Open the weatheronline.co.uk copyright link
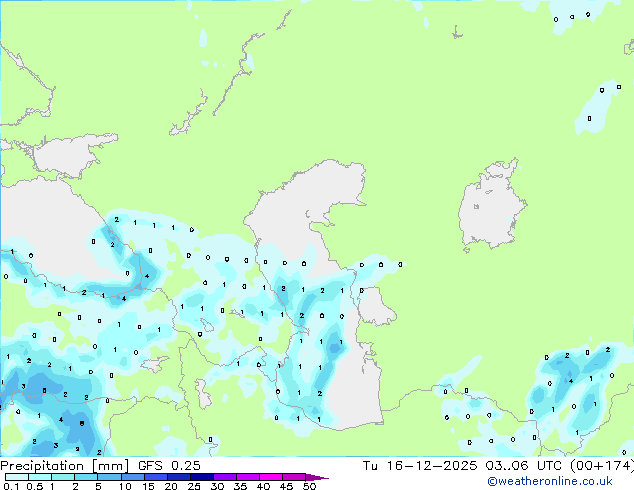Screen dimensions: 634x490 click(550, 481)
